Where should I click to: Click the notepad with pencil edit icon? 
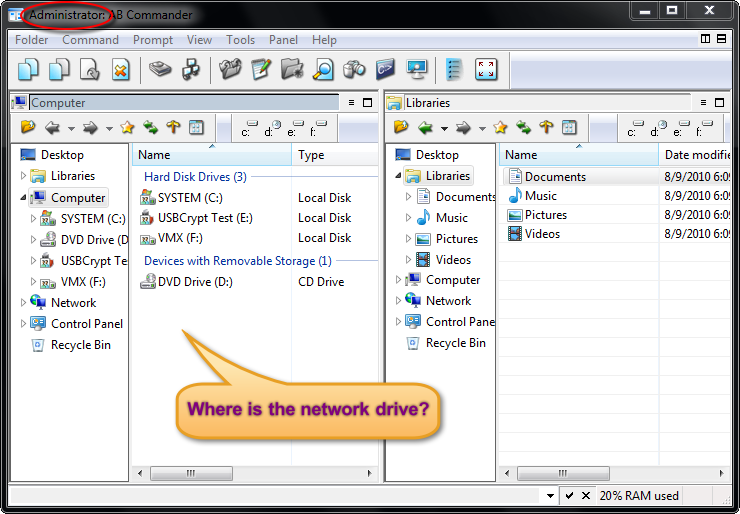pos(261,70)
